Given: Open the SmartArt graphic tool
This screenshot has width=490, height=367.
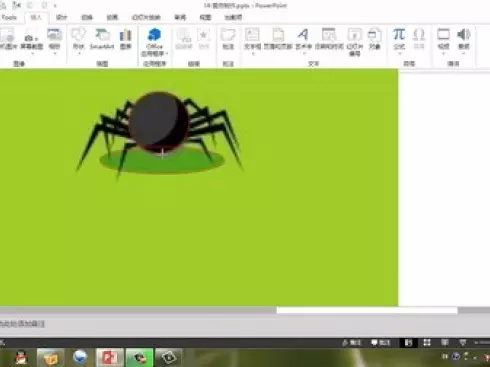Looking at the screenshot, I should (x=102, y=39).
